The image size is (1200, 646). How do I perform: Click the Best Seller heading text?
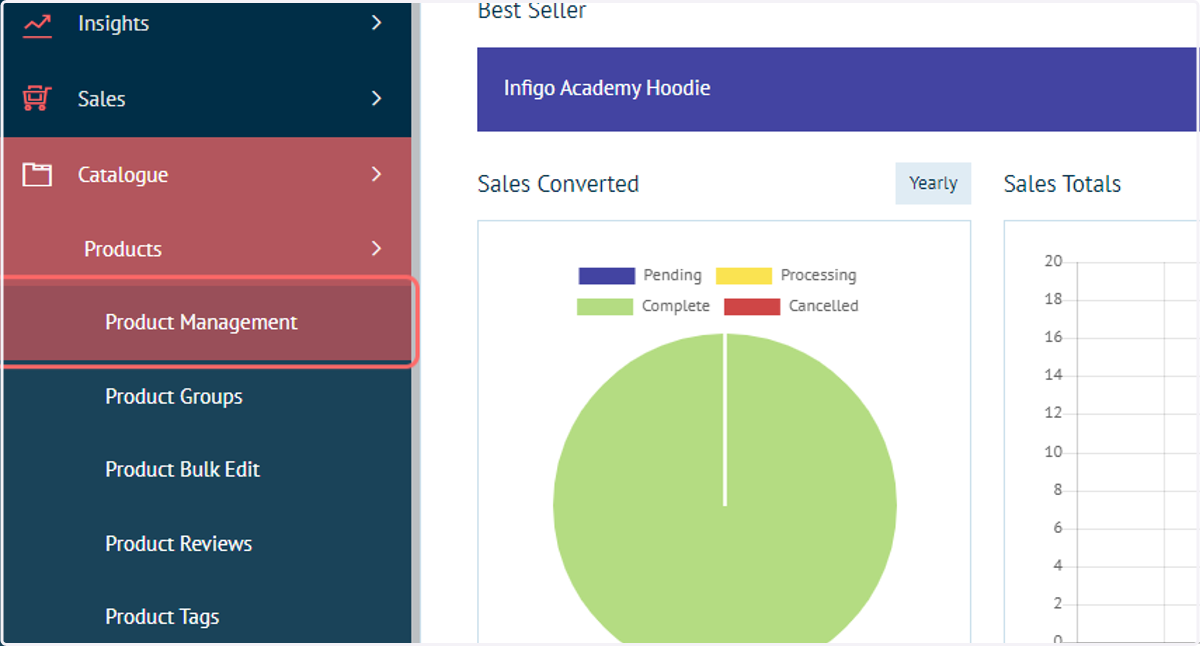532,11
